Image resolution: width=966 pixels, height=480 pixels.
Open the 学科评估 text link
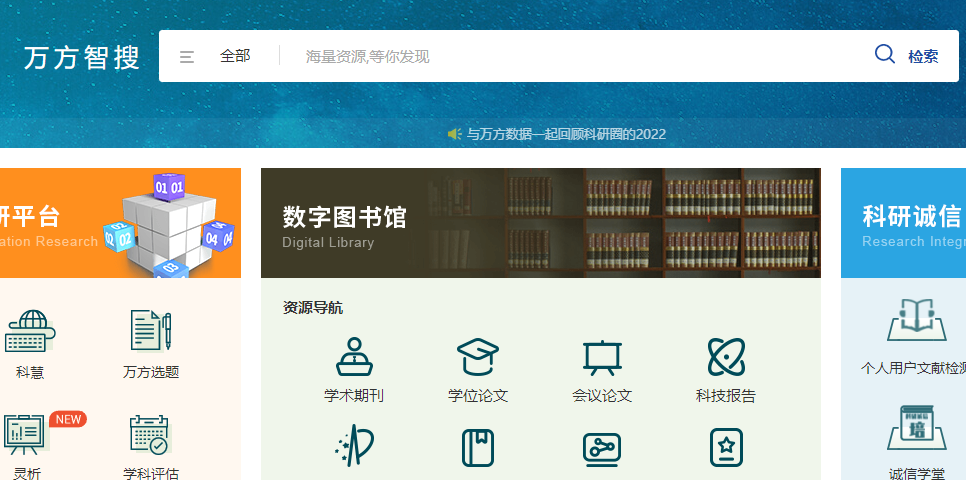click(x=151, y=473)
